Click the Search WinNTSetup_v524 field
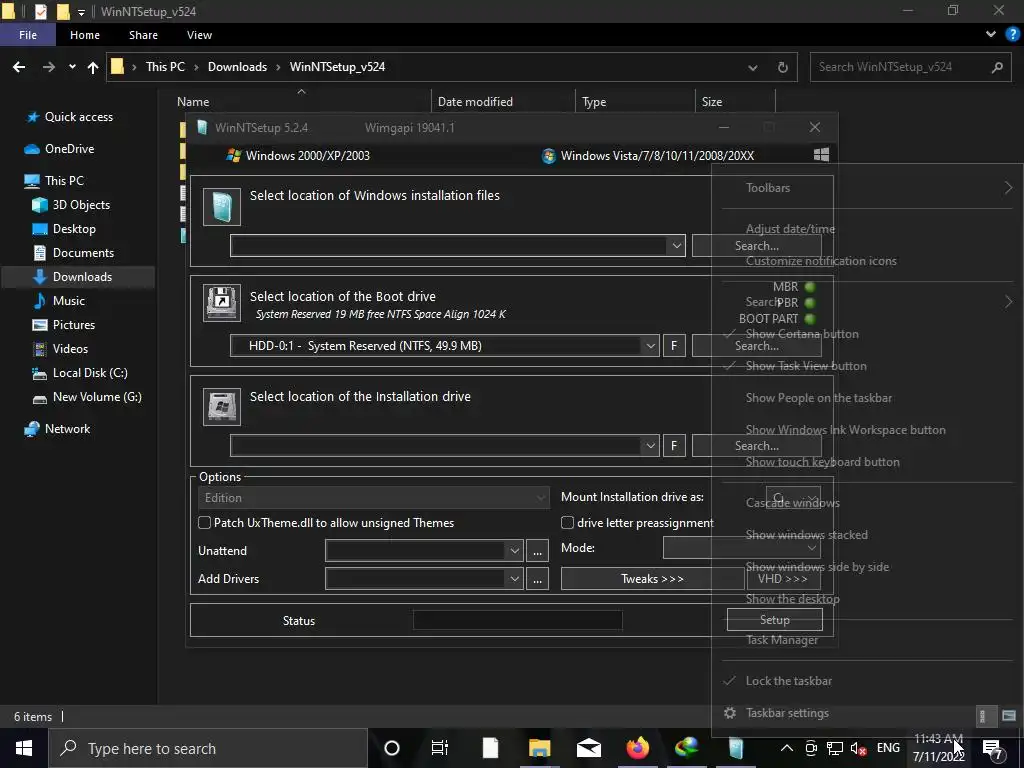The height and width of the screenshot is (768, 1024). pyautogui.click(x=912, y=67)
